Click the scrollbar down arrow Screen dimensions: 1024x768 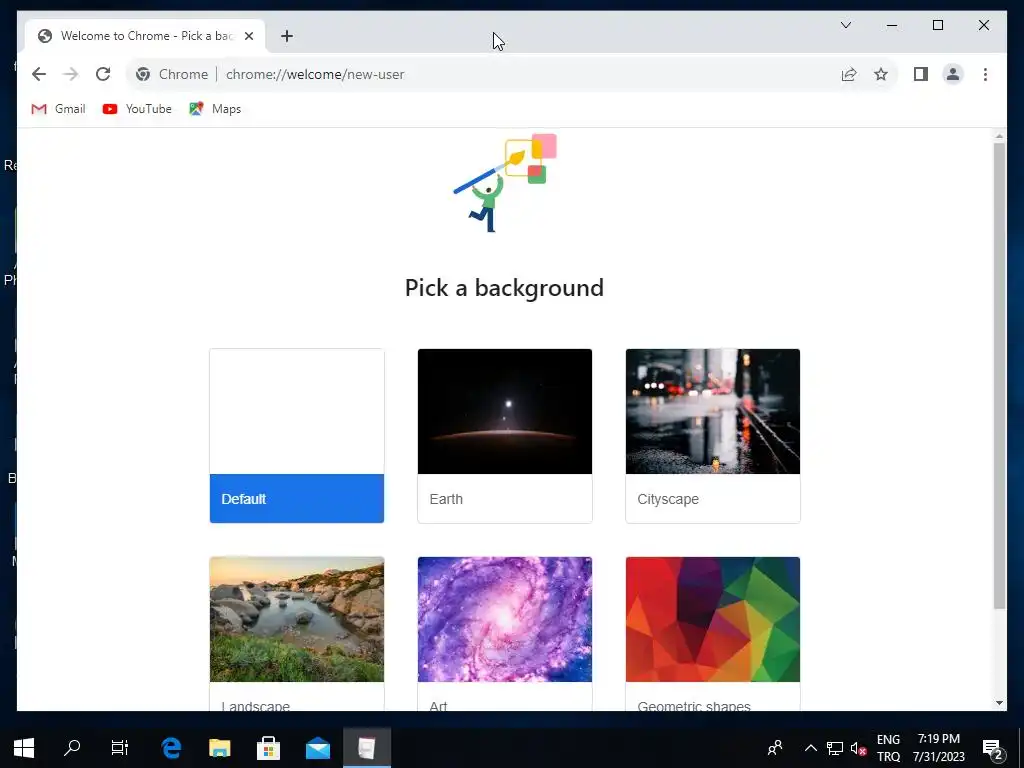click(999, 703)
